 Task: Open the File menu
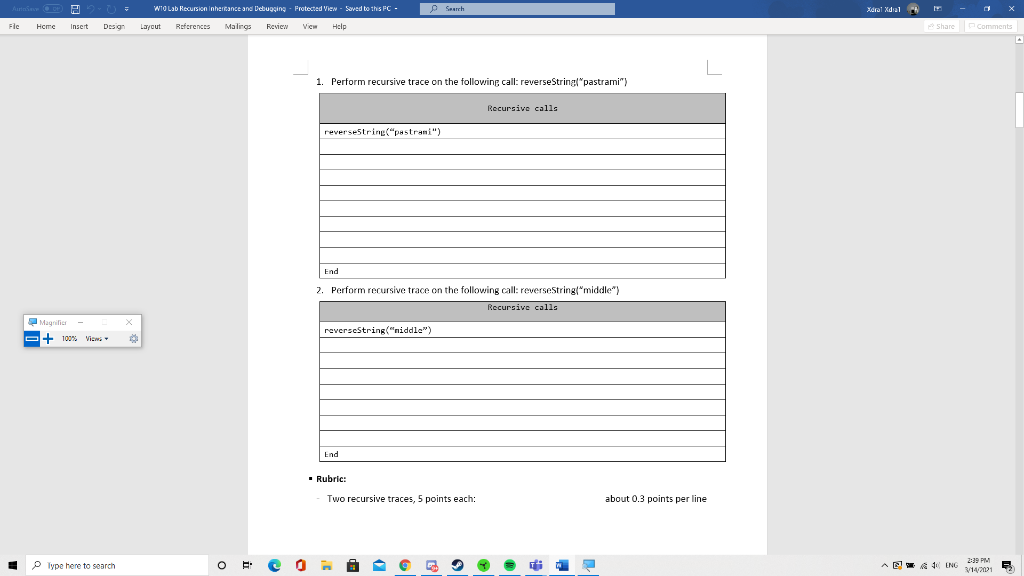click(x=14, y=27)
